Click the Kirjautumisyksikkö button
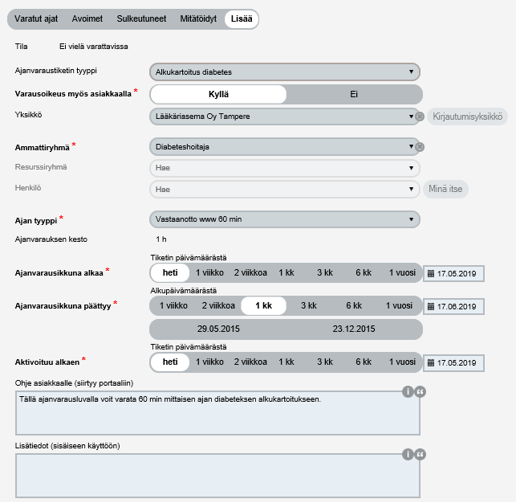 tap(467, 117)
